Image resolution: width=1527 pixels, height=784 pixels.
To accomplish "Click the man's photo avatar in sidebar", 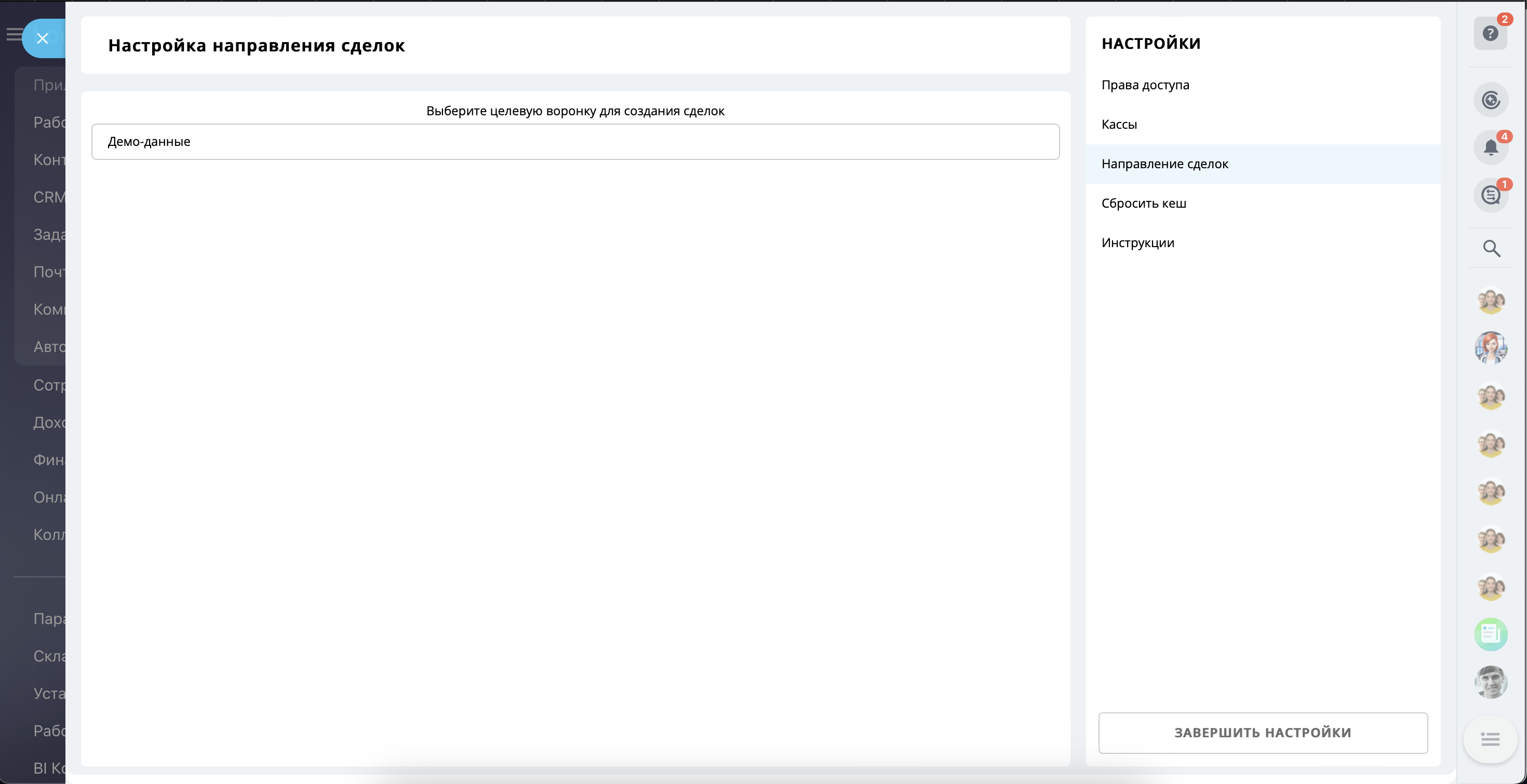I will [x=1490, y=682].
